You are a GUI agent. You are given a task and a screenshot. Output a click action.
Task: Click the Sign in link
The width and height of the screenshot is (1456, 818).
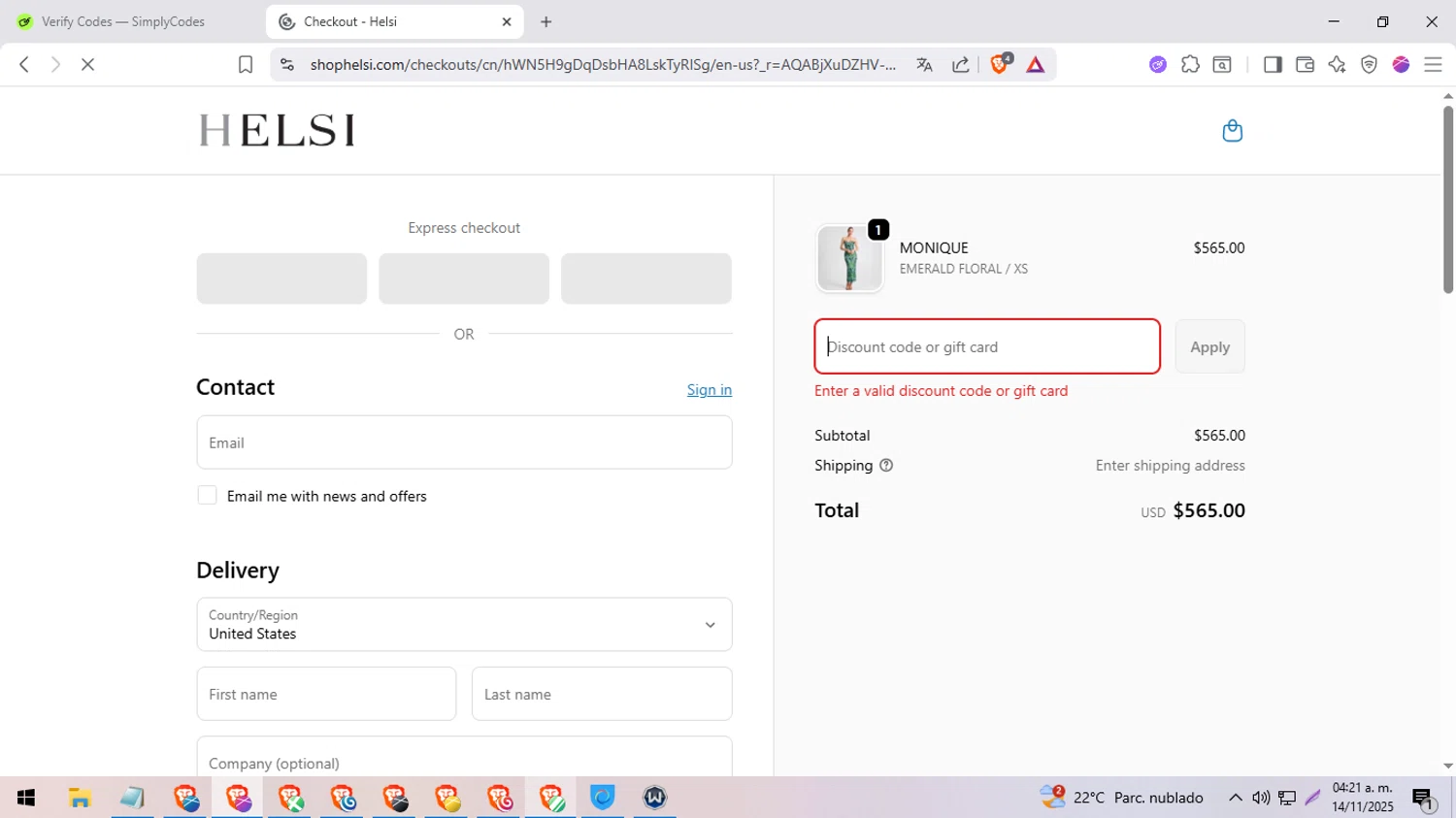click(710, 389)
